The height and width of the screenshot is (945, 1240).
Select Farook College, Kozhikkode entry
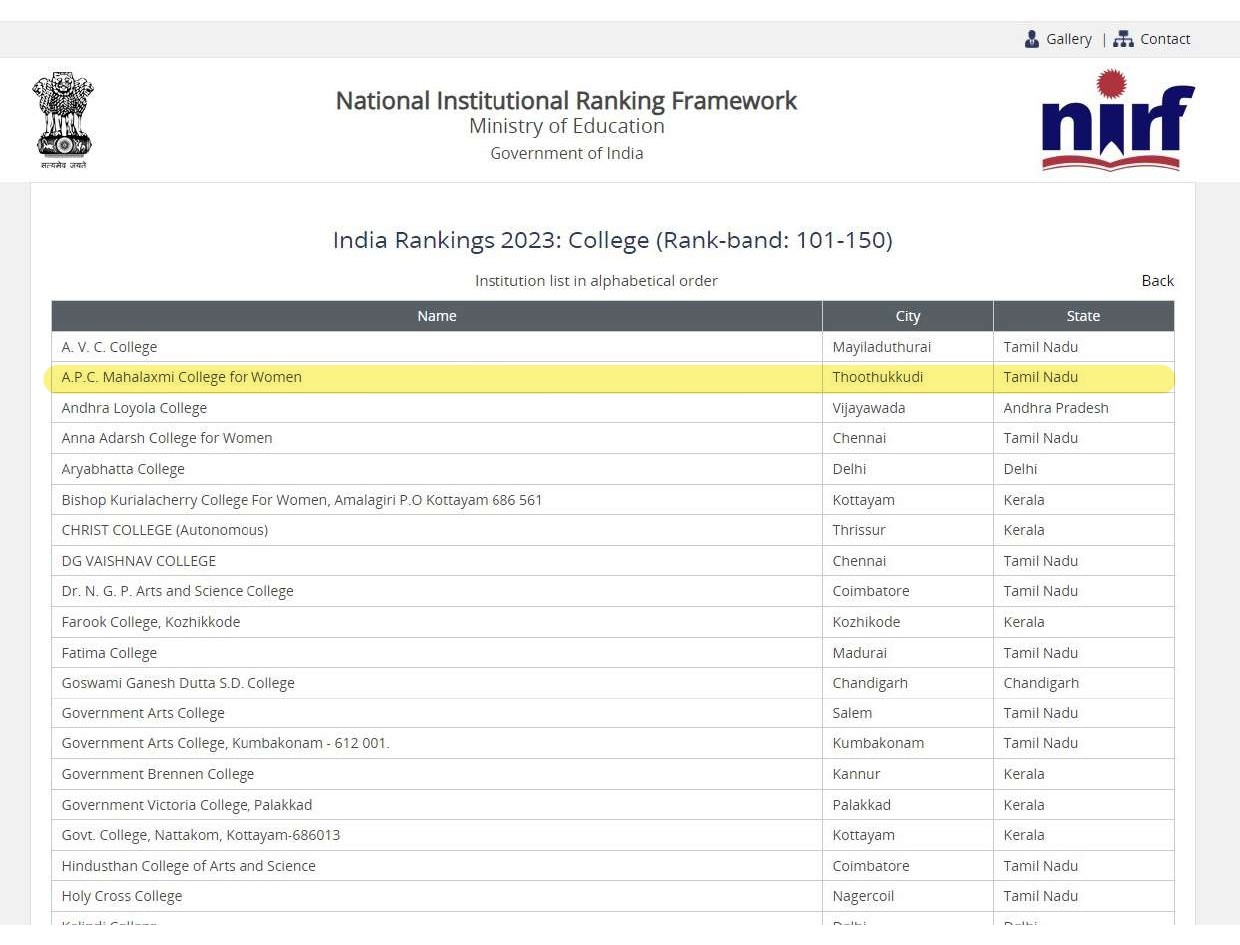tap(151, 622)
